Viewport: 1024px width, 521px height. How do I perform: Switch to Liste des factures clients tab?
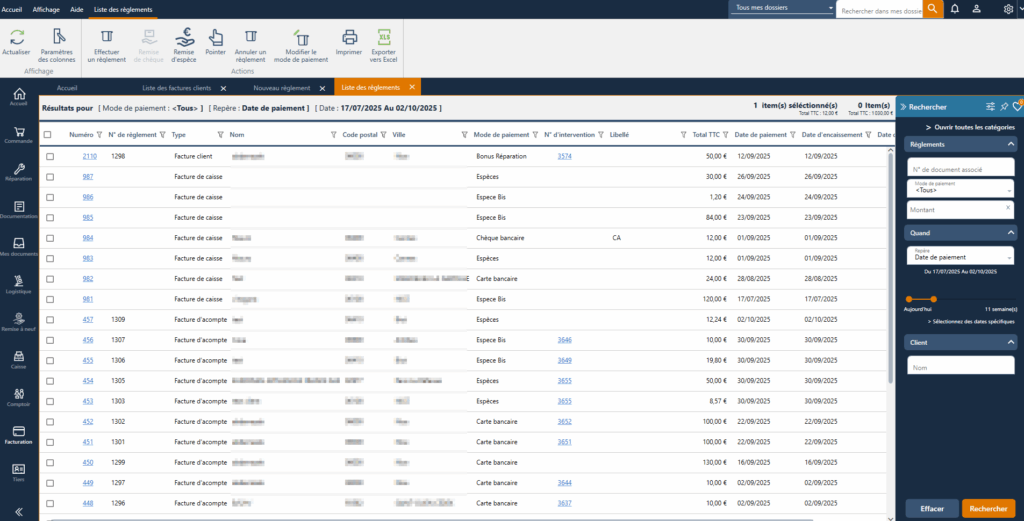[x=176, y=88]
